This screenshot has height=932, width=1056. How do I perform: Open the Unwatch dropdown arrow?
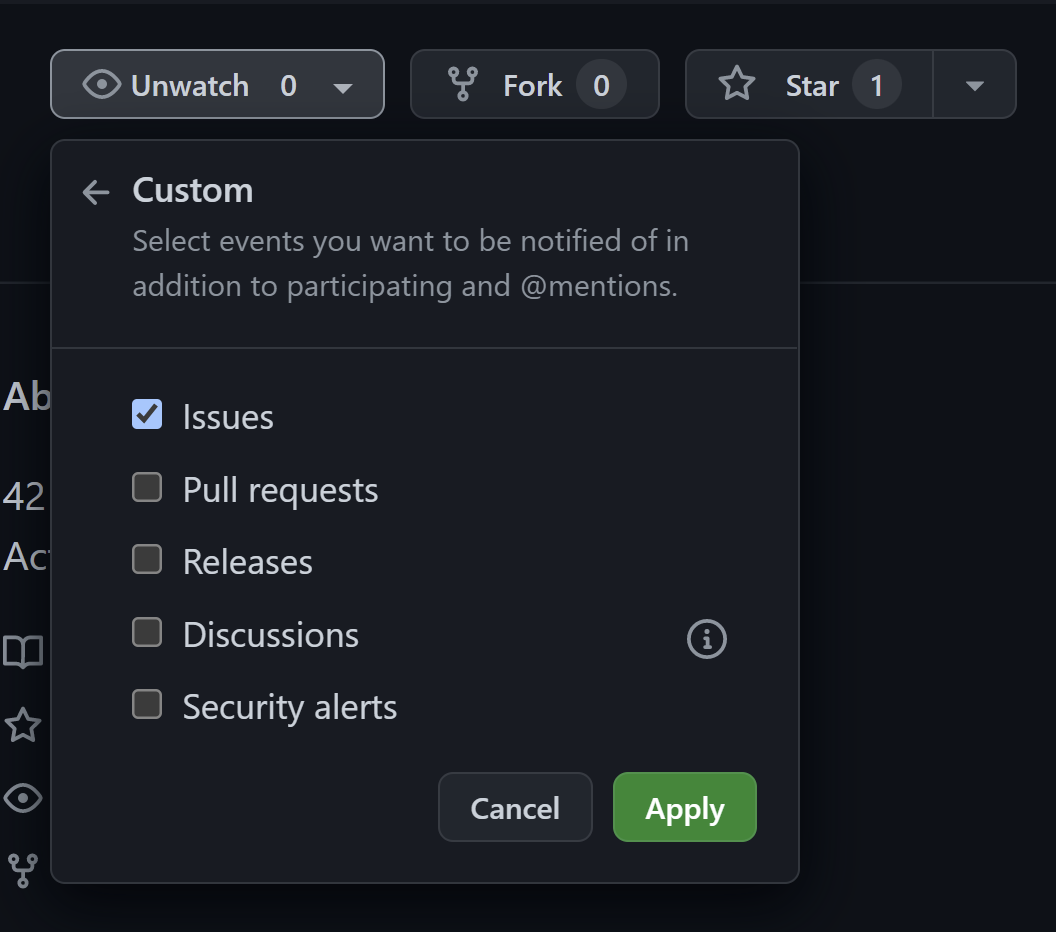coord(343,87)
